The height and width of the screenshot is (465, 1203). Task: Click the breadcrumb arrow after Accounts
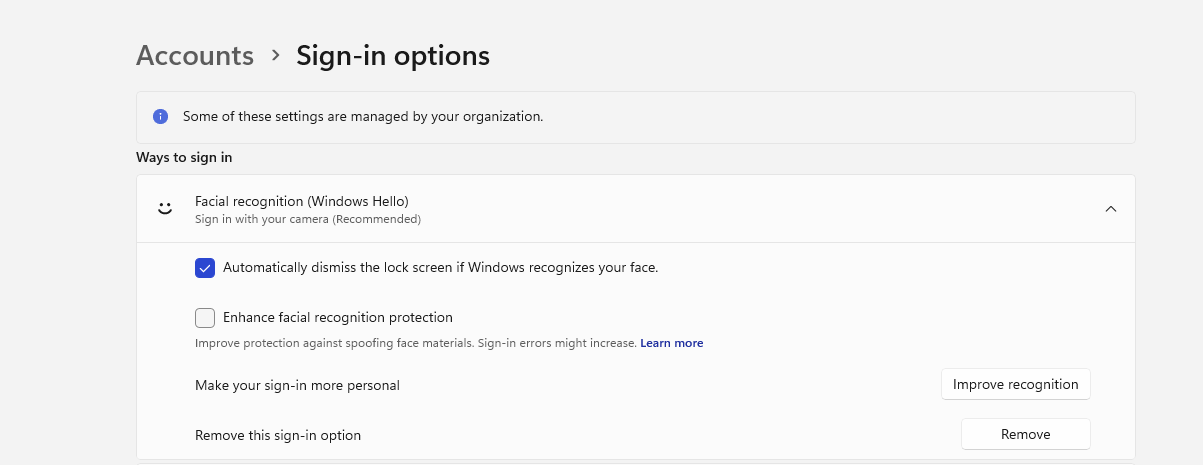pos(276,56)
